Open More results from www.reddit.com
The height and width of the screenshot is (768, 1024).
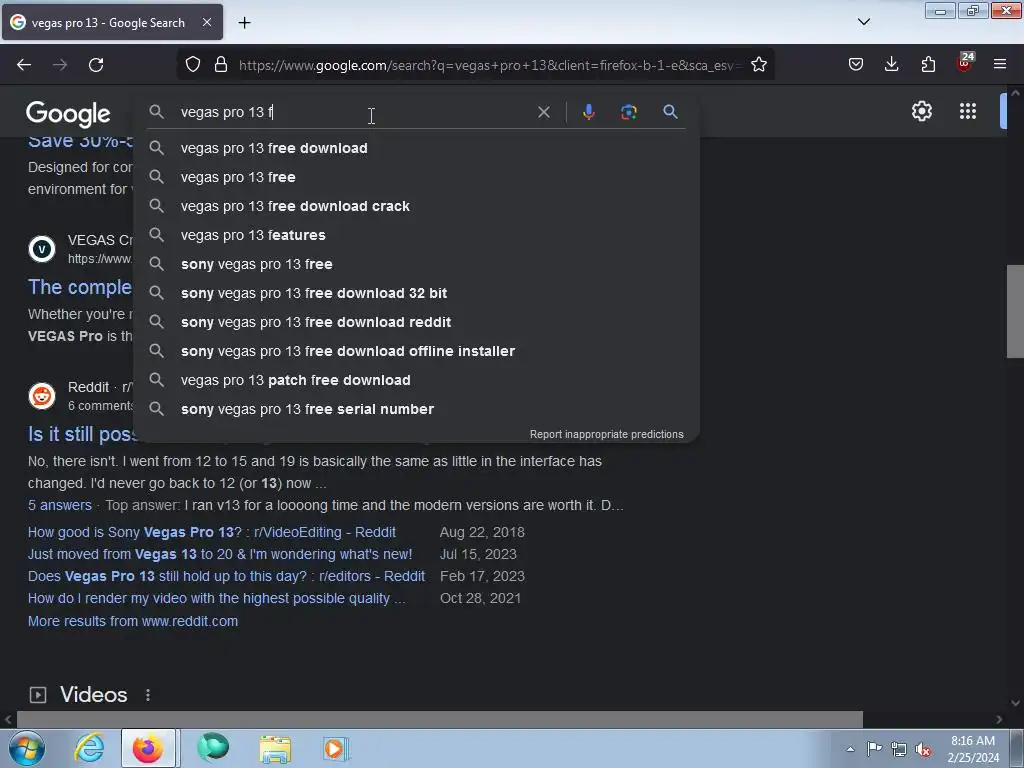click(133, 621)
